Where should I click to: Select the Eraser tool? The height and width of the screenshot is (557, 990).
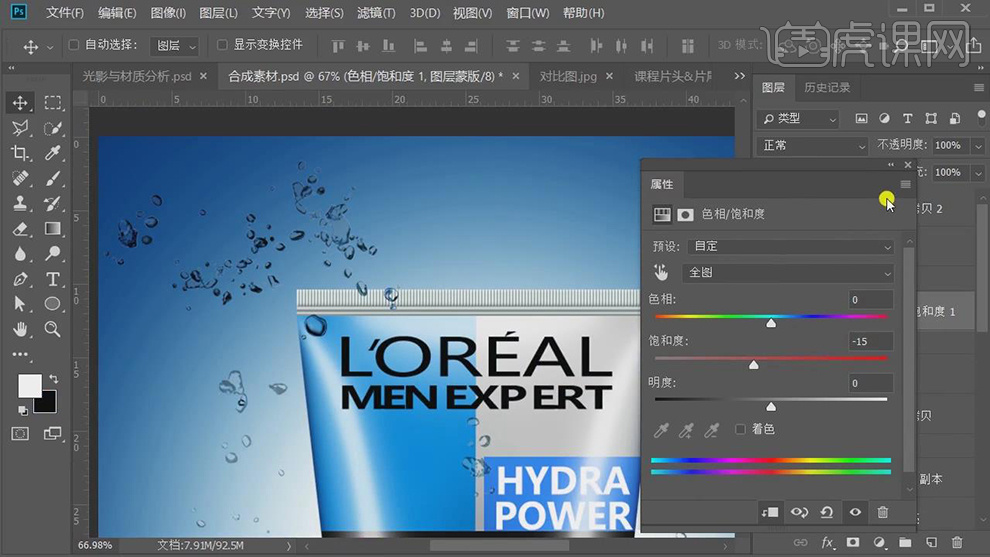(20, 229)
